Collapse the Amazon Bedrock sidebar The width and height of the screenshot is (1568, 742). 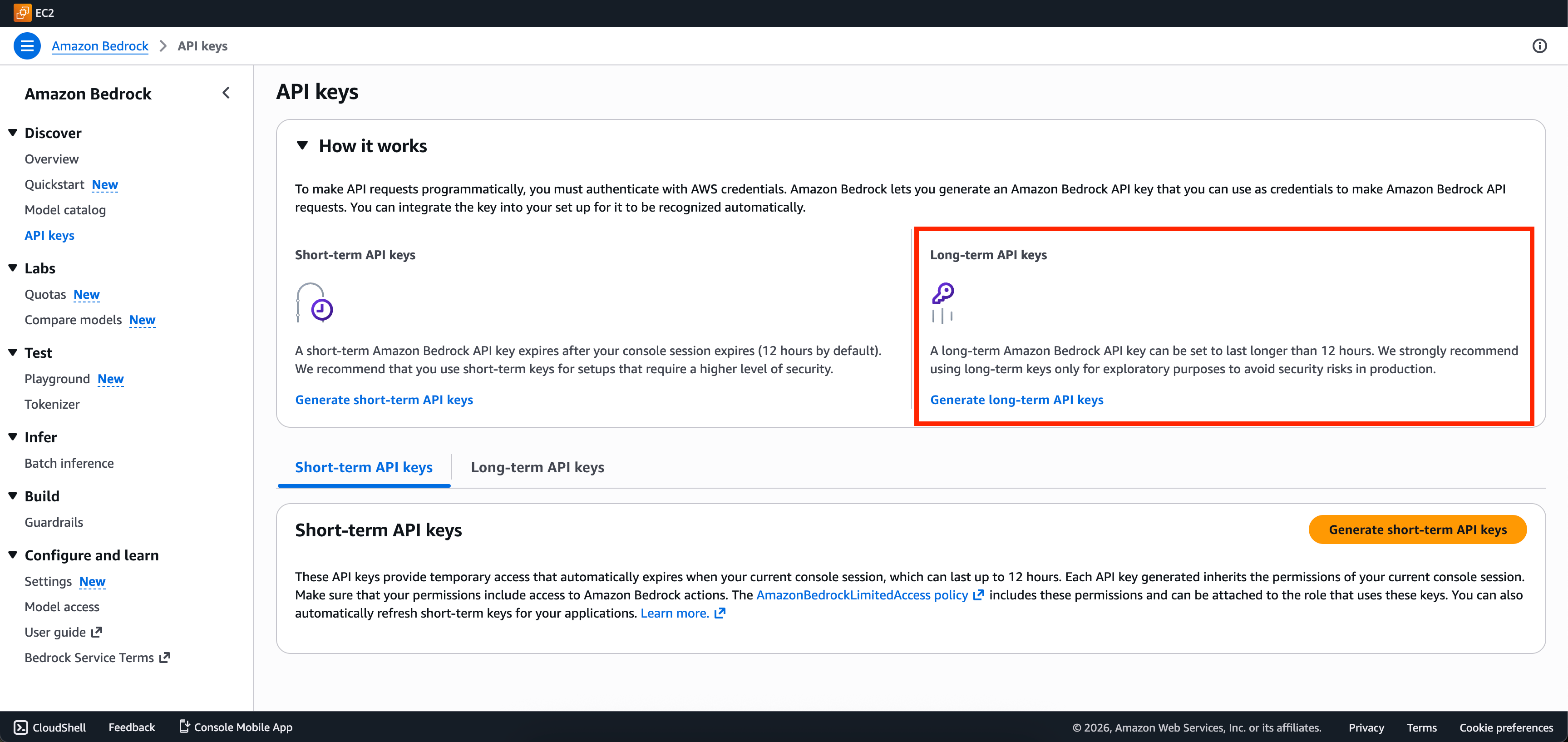227,93
